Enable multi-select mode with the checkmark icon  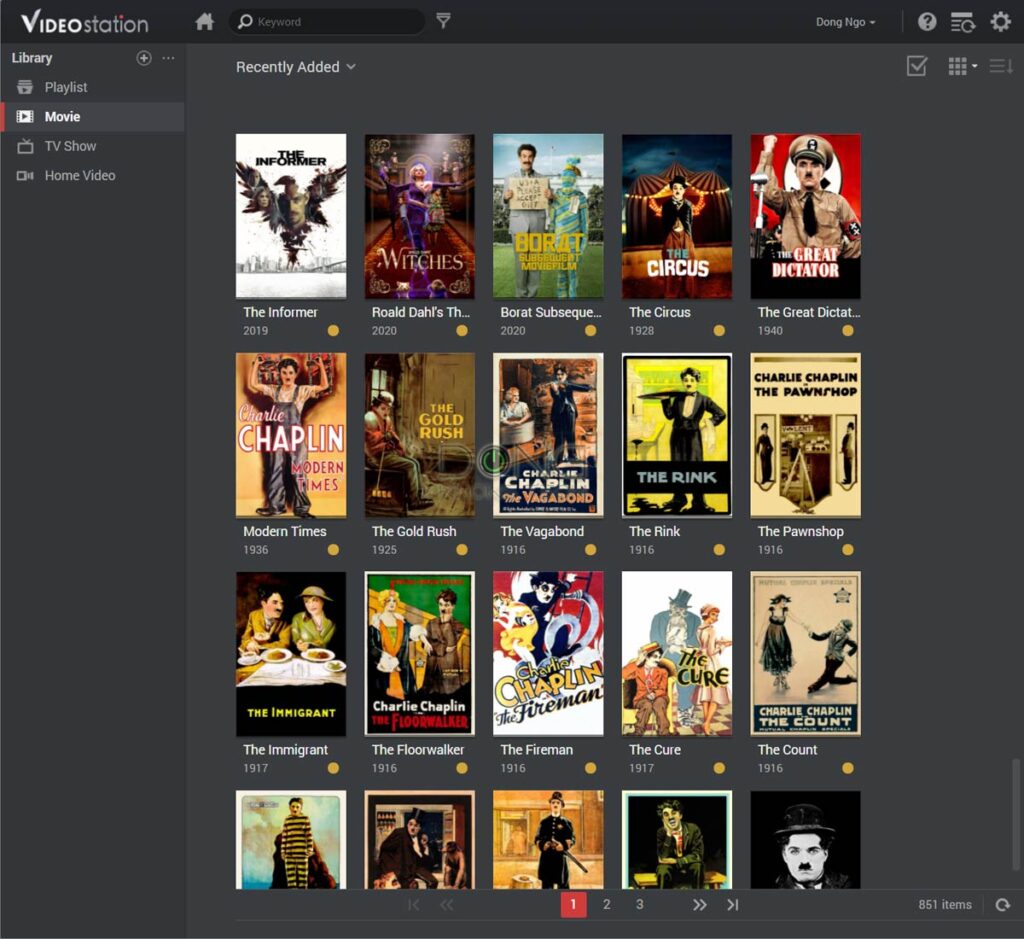[x=917, y=66]
